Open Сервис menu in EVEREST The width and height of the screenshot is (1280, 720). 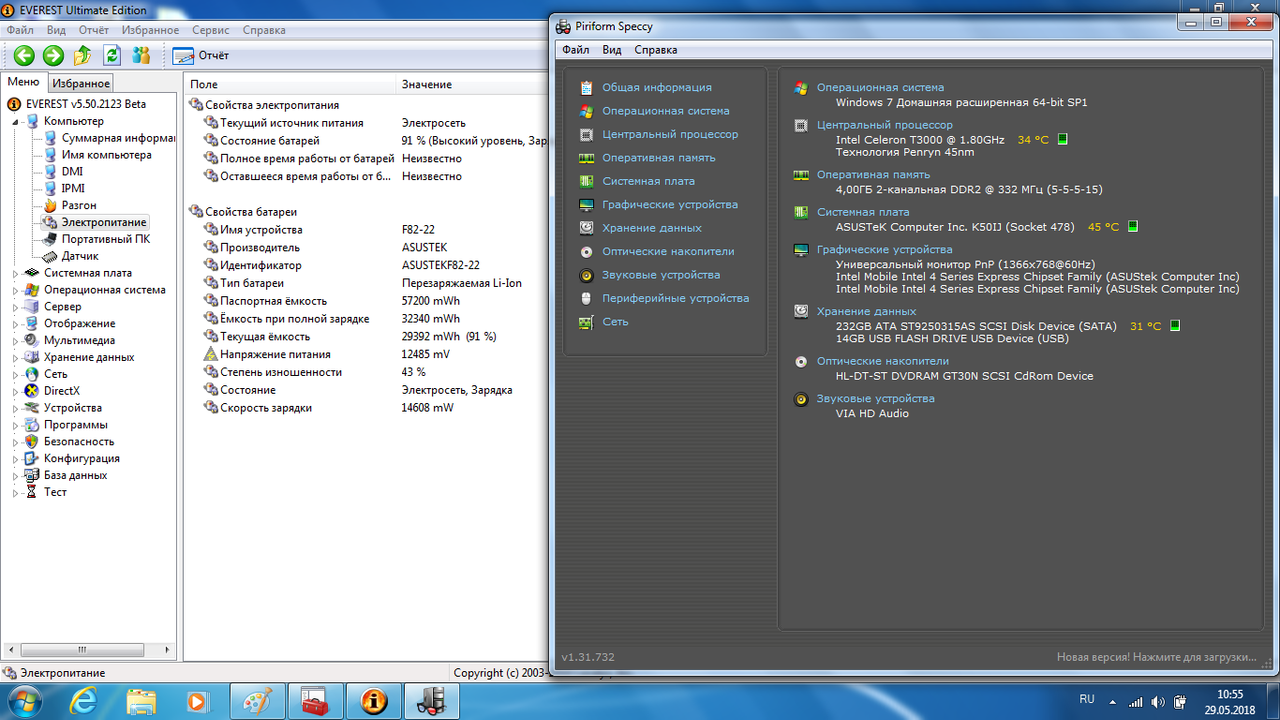[x=211, y=30]
